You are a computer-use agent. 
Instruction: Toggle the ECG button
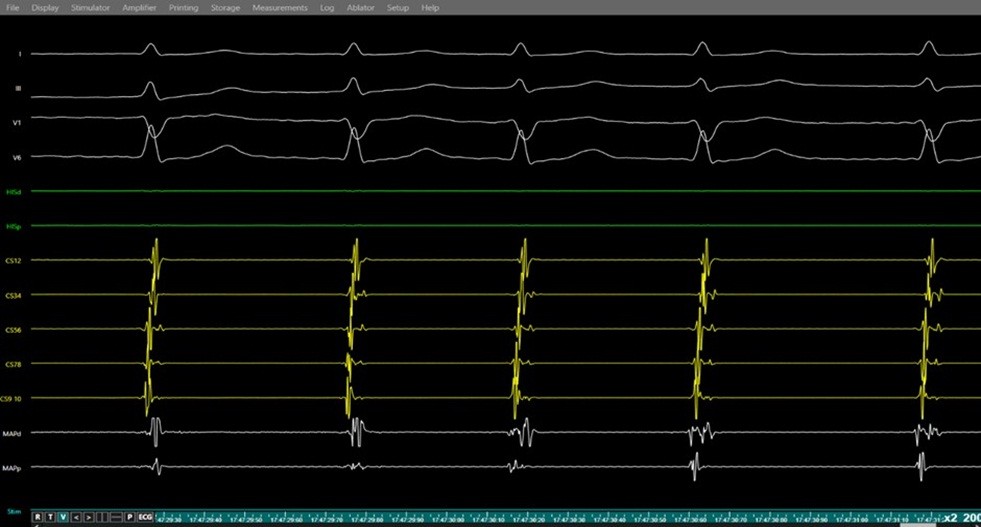pos(145,517)
